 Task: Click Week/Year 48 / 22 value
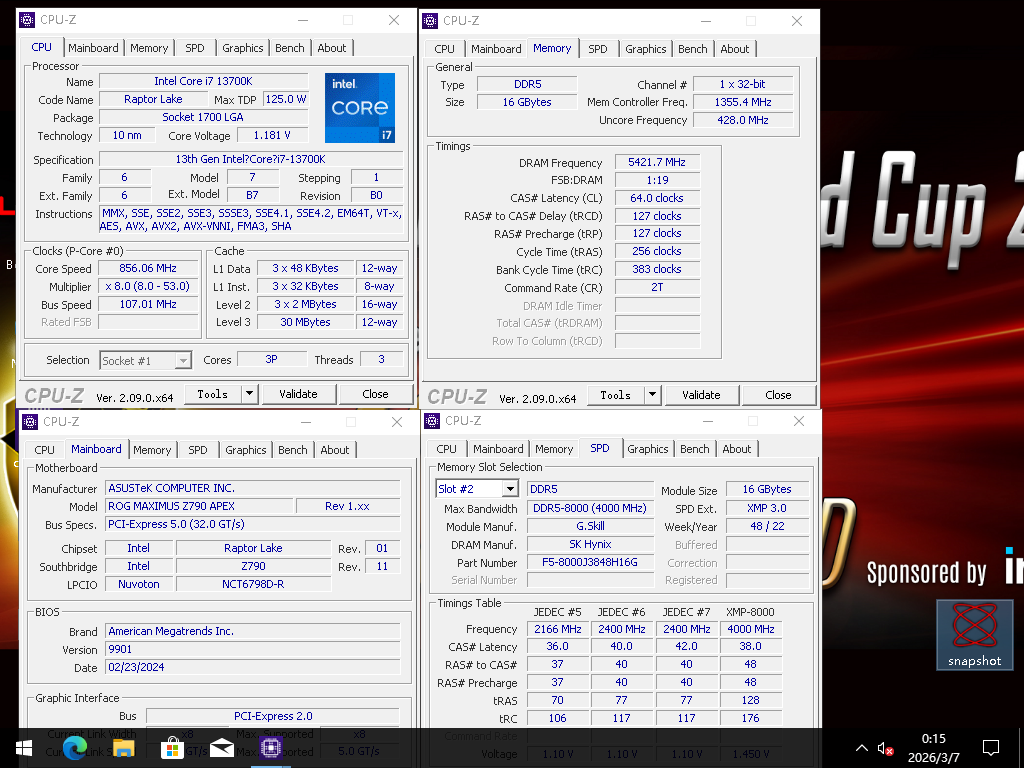767,526
